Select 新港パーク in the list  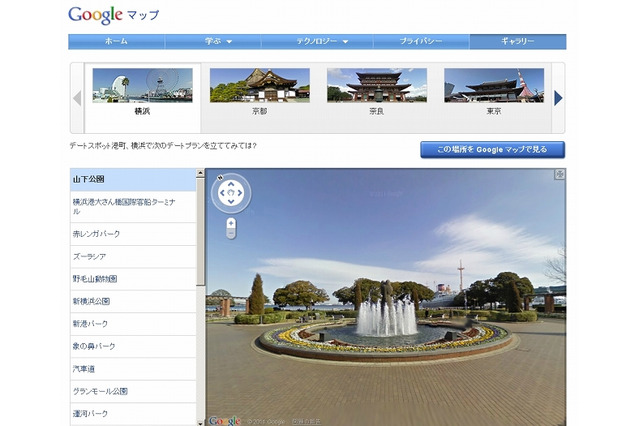click(133, 324)
